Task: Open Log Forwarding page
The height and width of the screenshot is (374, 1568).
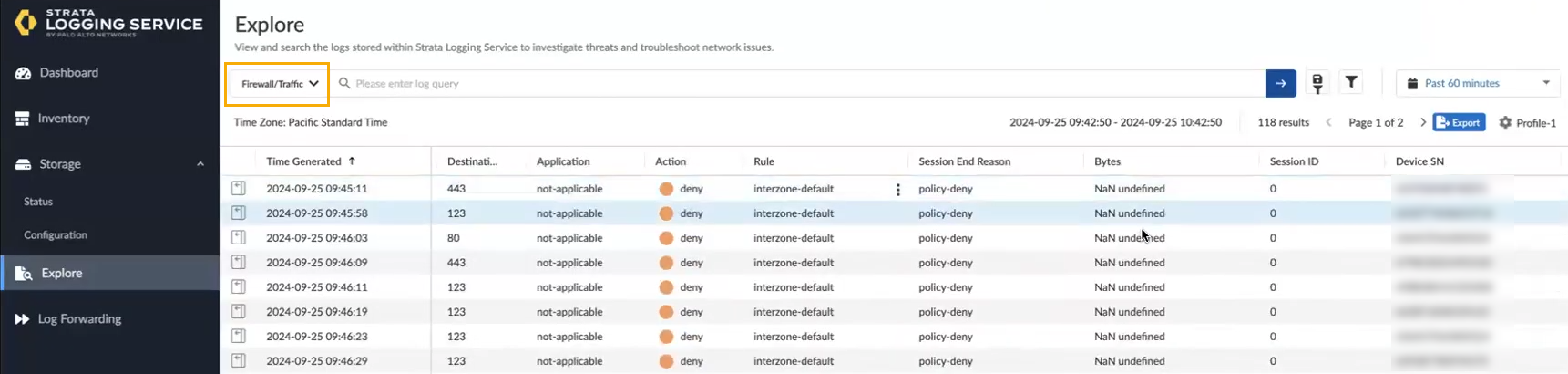Action: (79, 319)
